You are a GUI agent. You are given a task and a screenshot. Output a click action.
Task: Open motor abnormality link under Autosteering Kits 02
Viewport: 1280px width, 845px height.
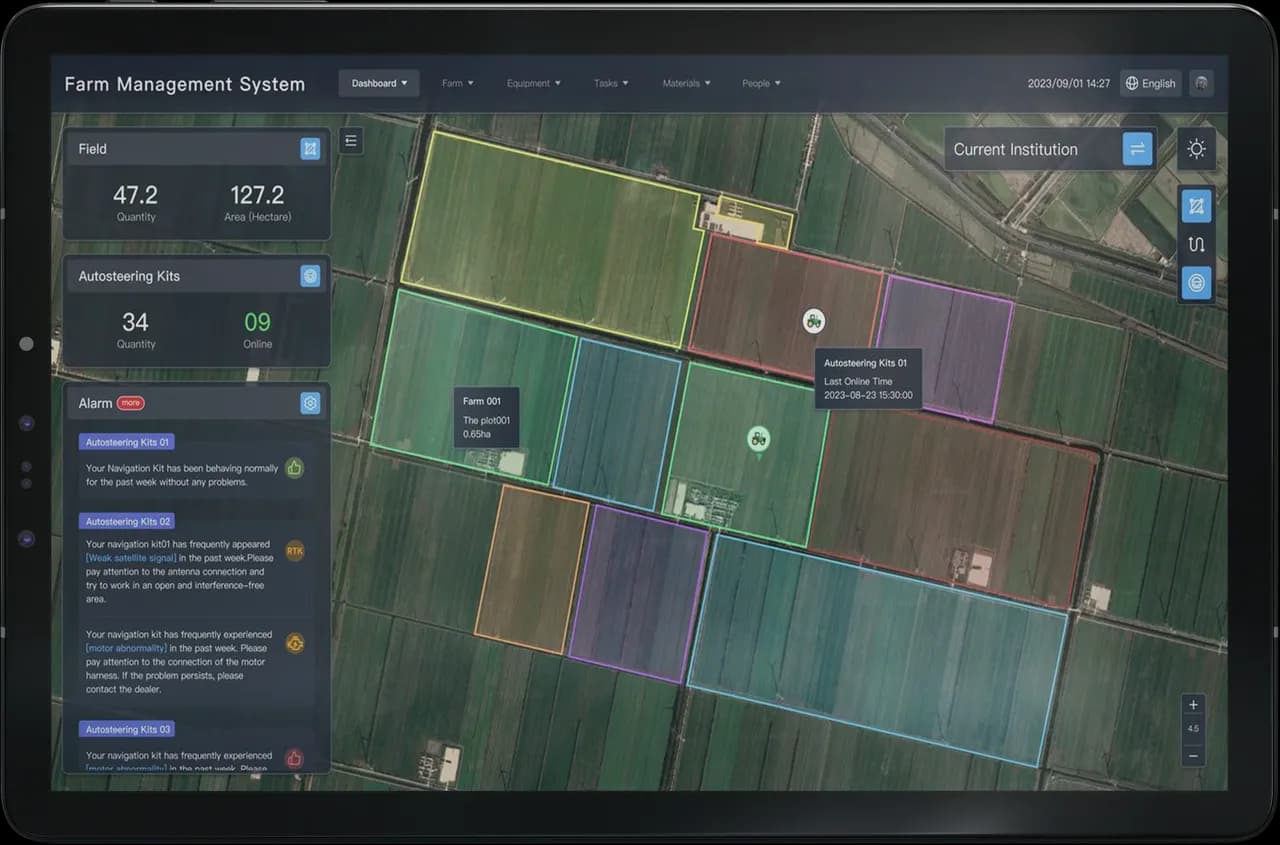(x=126, y=648)
